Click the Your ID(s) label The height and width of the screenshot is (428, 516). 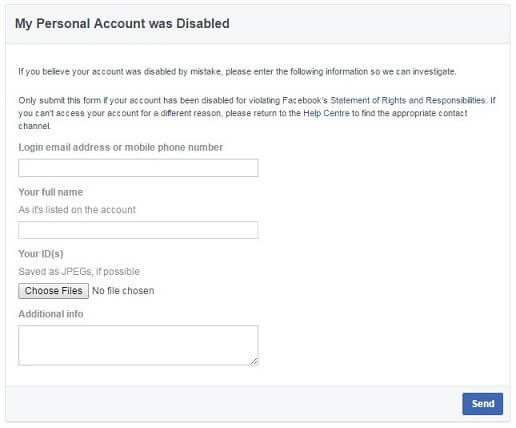(41, 254)
